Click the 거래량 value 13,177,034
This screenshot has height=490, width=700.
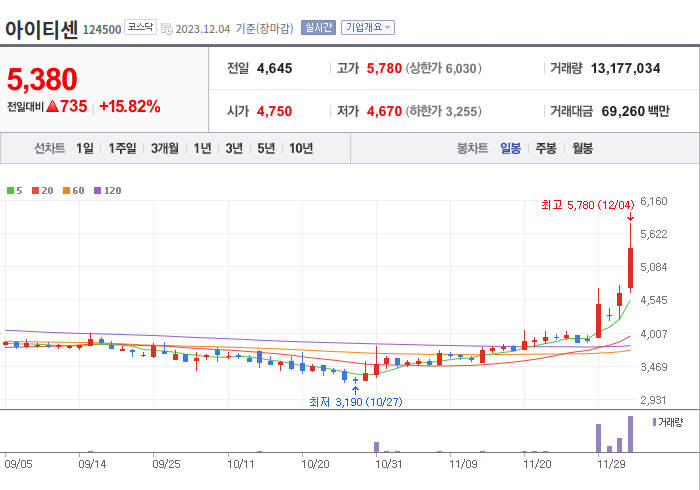click(x=625, y=68)
